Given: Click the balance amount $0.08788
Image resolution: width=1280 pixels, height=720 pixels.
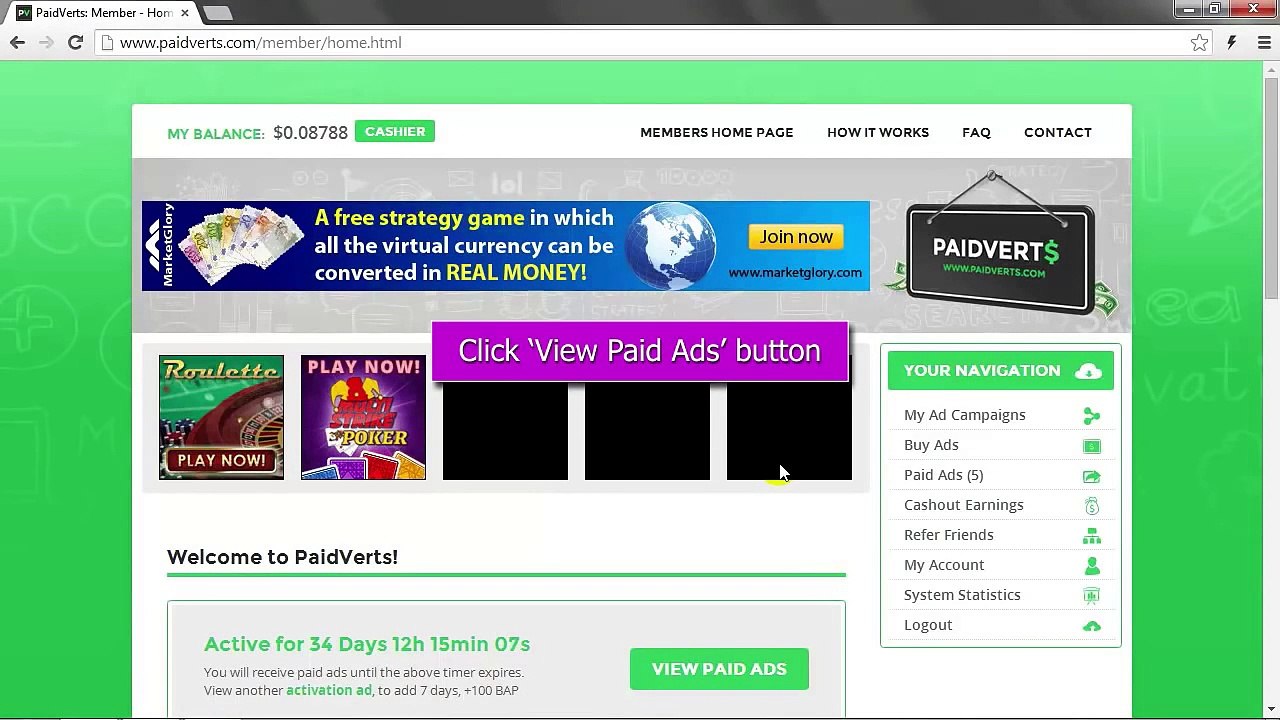Looking at the screenshot, I should tap(310, 133).
